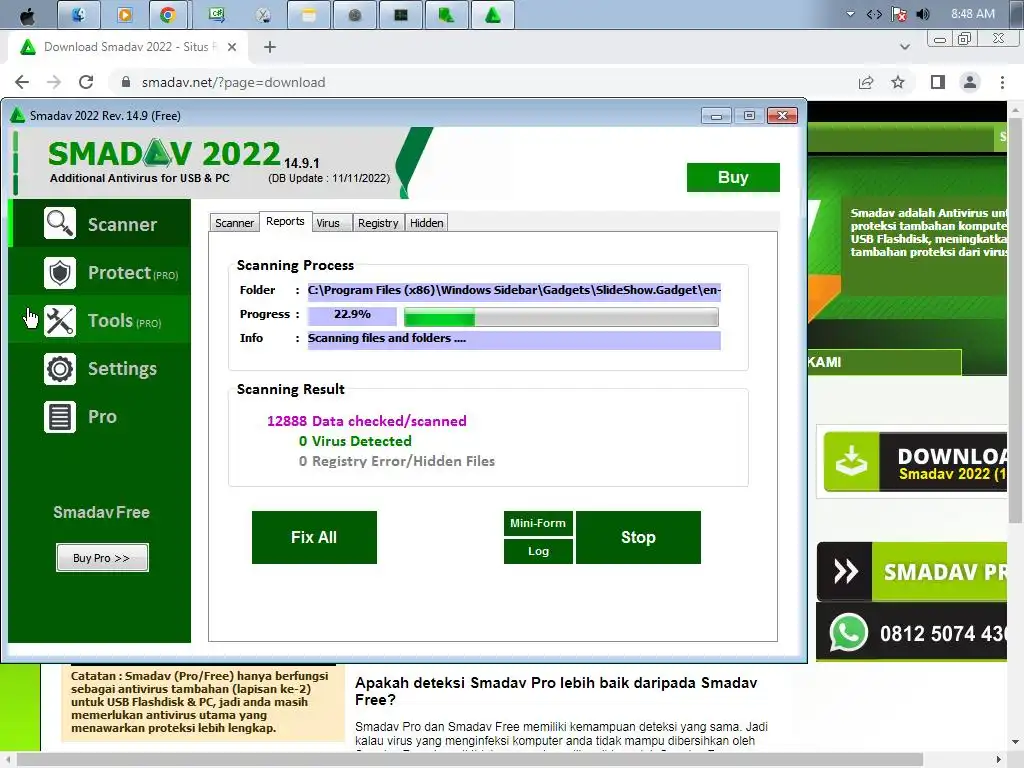Image resolution: width=1024 pixels, height=768 pixels.
Task: Click the address bar showing smadav.net/?page=download
Action: 483,82
